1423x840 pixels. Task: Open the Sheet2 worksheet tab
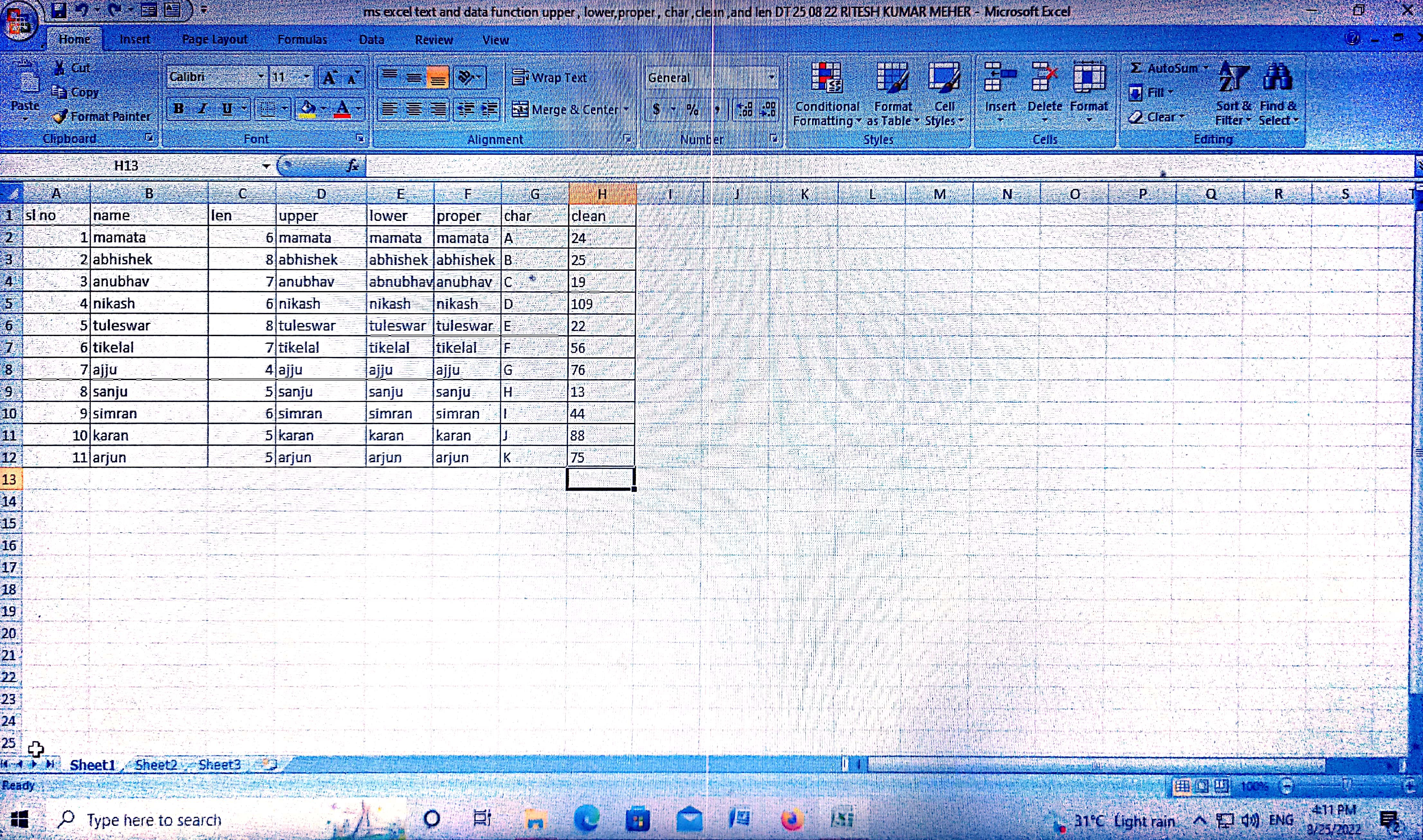pyautogui.click(x=156, y=765)
